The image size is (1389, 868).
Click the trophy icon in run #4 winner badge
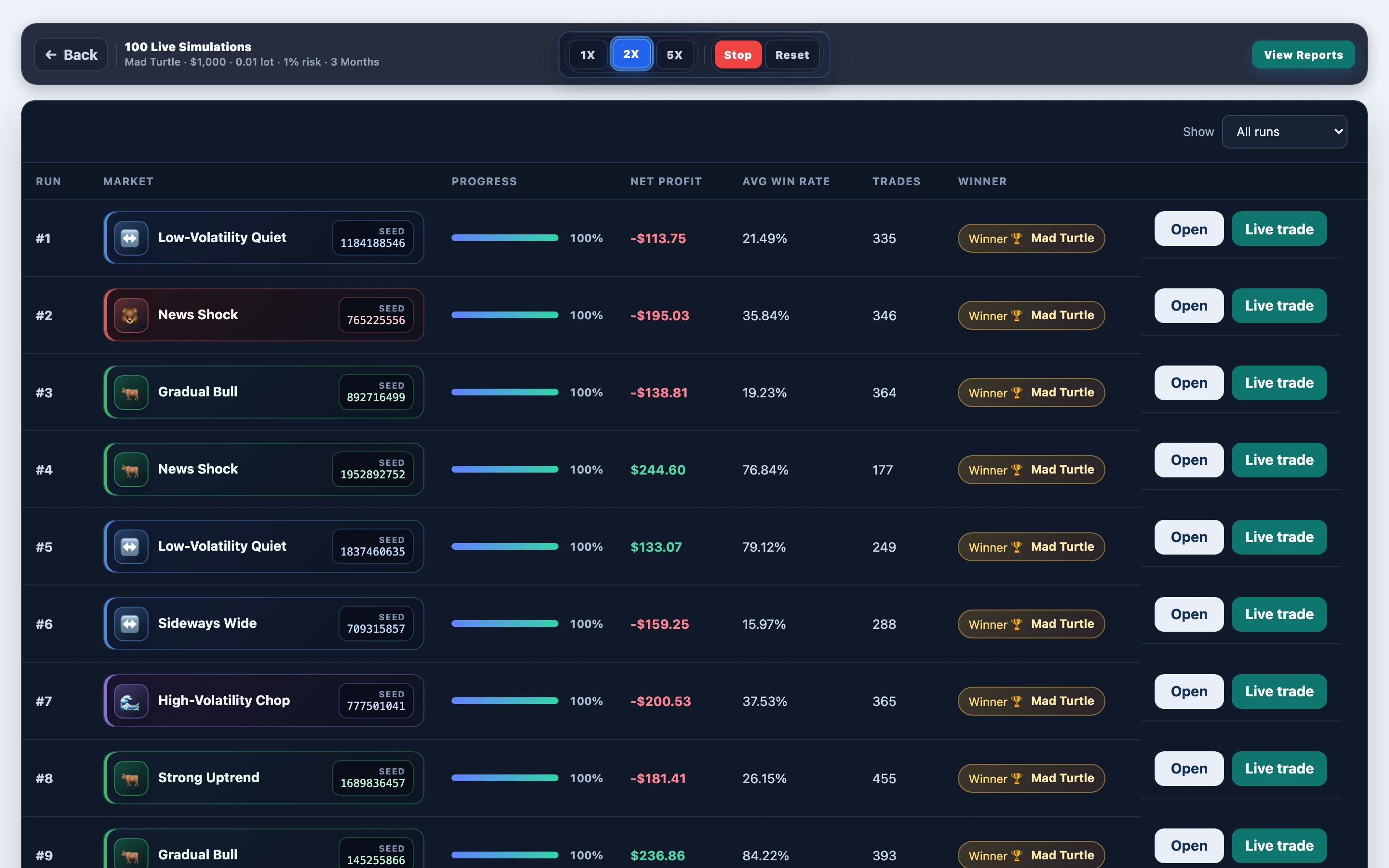point(1017,470)
